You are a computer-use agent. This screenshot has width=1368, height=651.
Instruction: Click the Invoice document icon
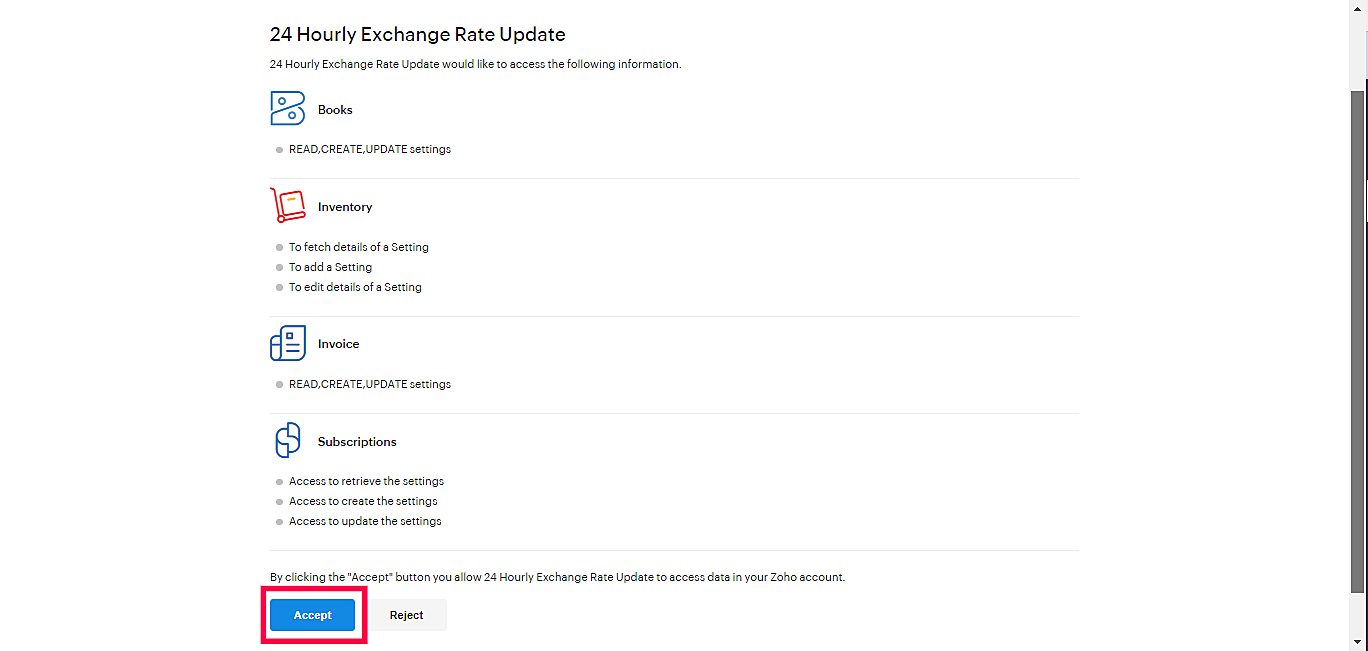click(x=287, y=343)
